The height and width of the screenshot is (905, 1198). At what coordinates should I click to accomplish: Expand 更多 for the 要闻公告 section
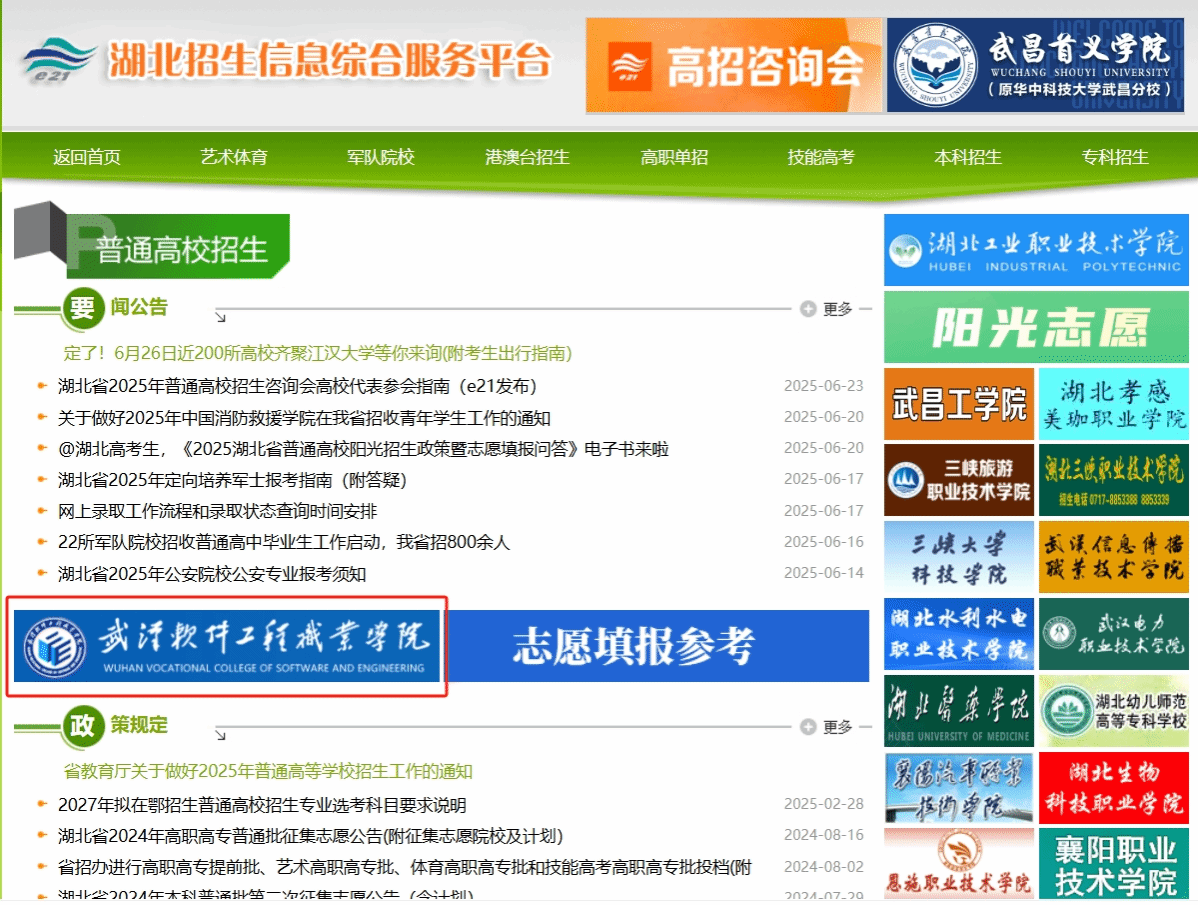click(828, 309)
